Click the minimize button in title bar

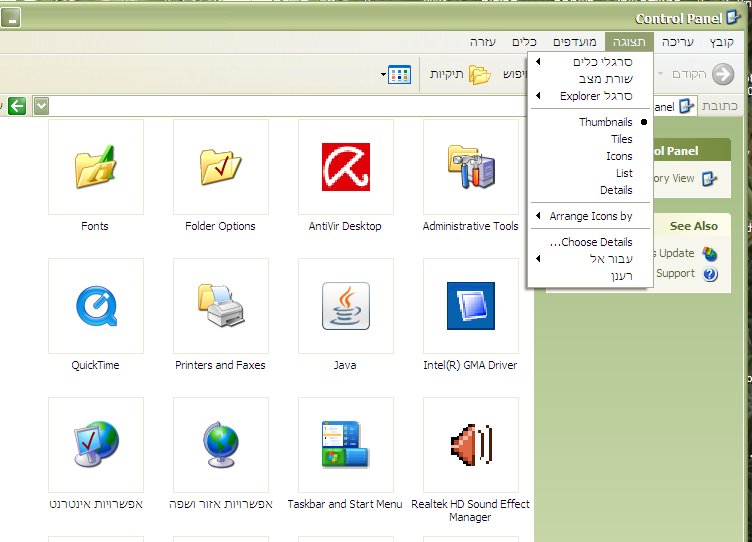11,18
